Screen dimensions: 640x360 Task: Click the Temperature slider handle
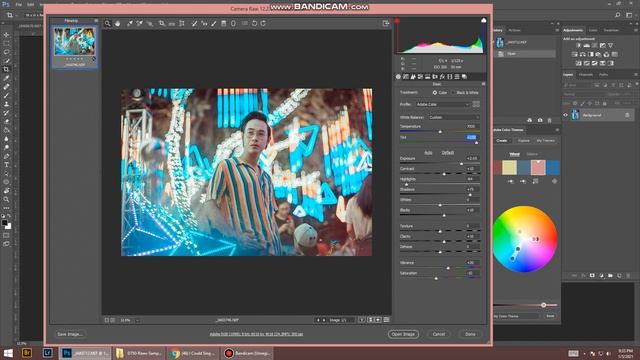440,132
